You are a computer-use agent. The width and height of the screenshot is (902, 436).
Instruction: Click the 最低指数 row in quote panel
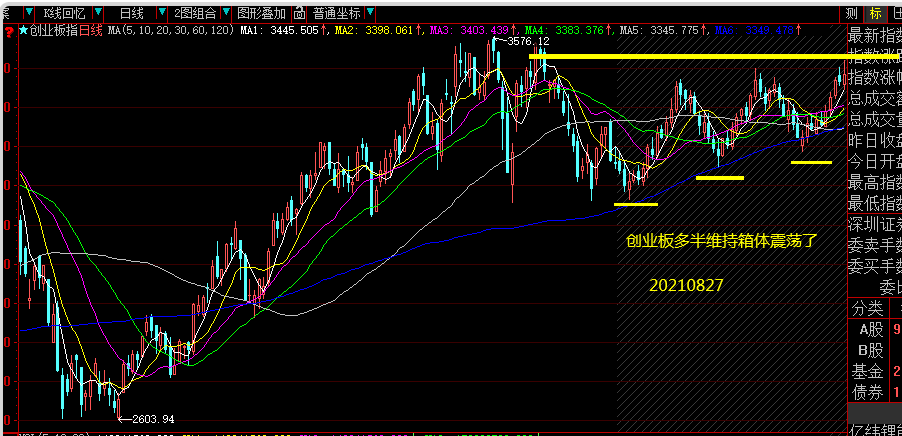[874, 202]
